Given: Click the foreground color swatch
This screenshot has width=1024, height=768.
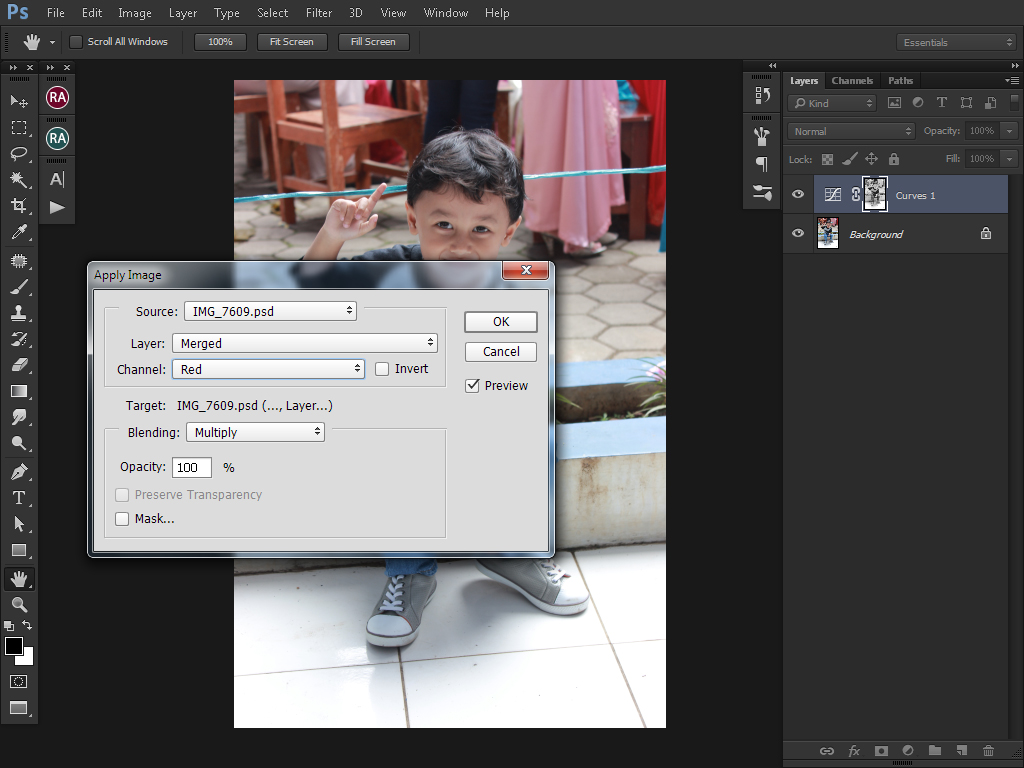Looking at the screenshot, I should 14,646.
